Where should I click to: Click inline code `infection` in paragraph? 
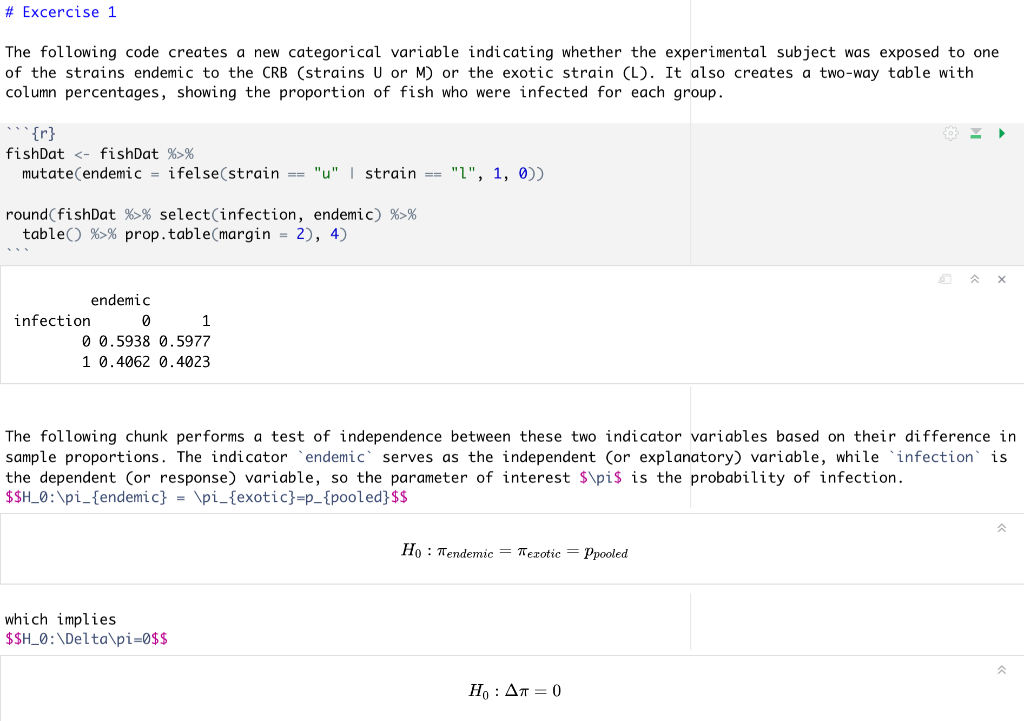pos(935,457)
